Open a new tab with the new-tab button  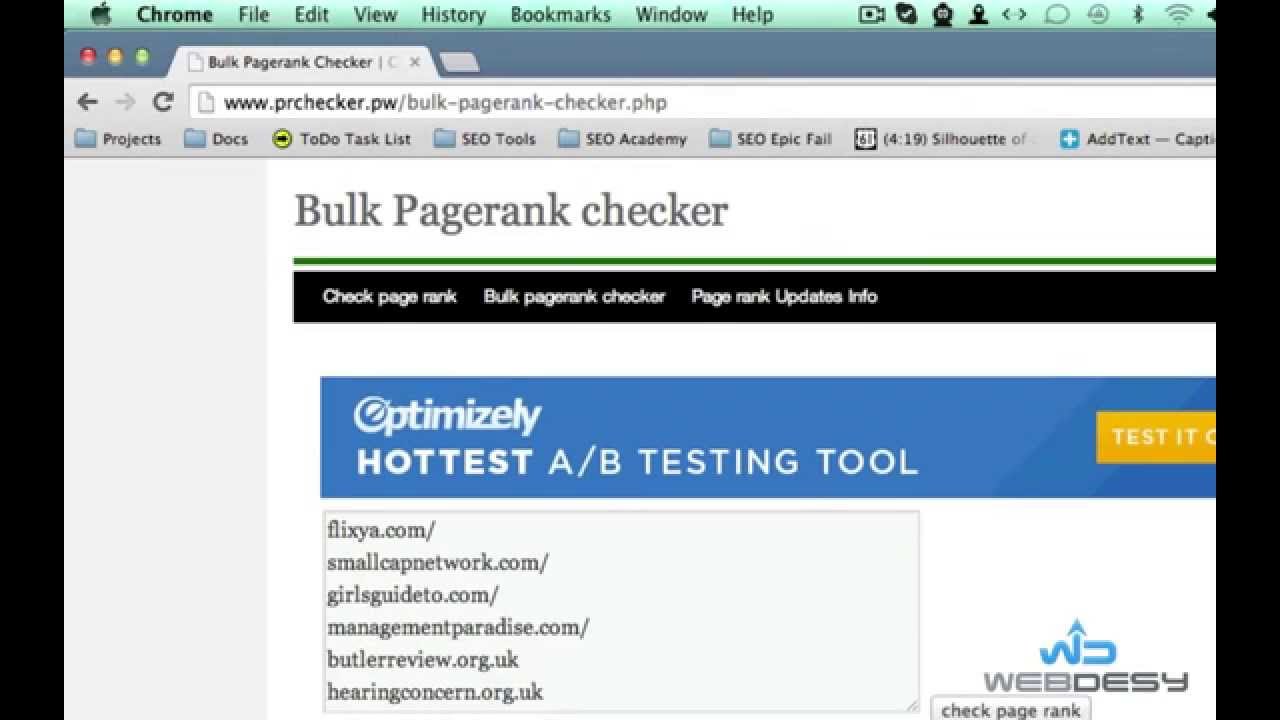click(x=459, y=62)
